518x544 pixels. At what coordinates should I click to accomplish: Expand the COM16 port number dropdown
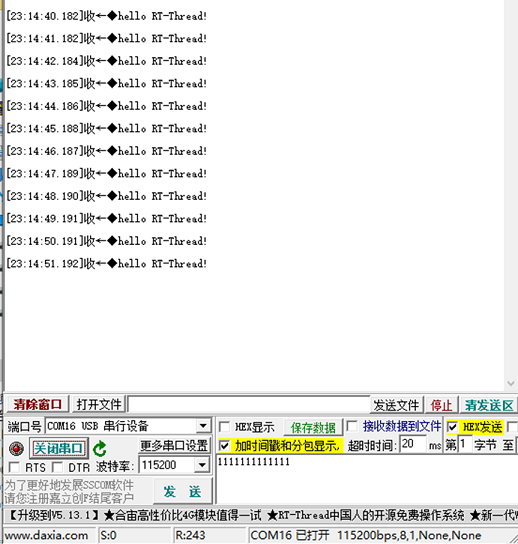(203, 426)
